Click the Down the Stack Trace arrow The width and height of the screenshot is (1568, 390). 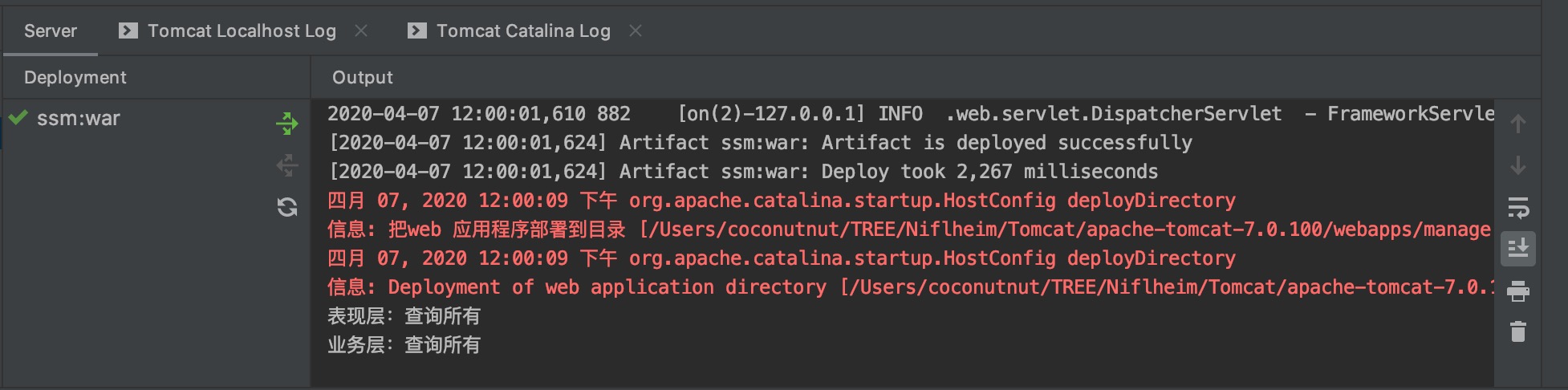tap(1517, 166)
